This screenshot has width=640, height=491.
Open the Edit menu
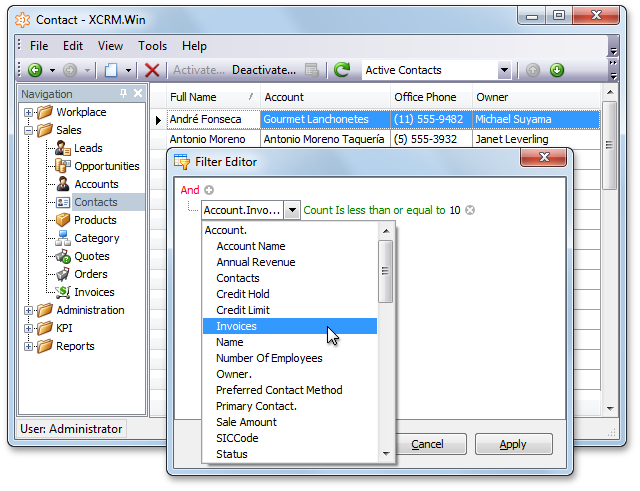73,46
